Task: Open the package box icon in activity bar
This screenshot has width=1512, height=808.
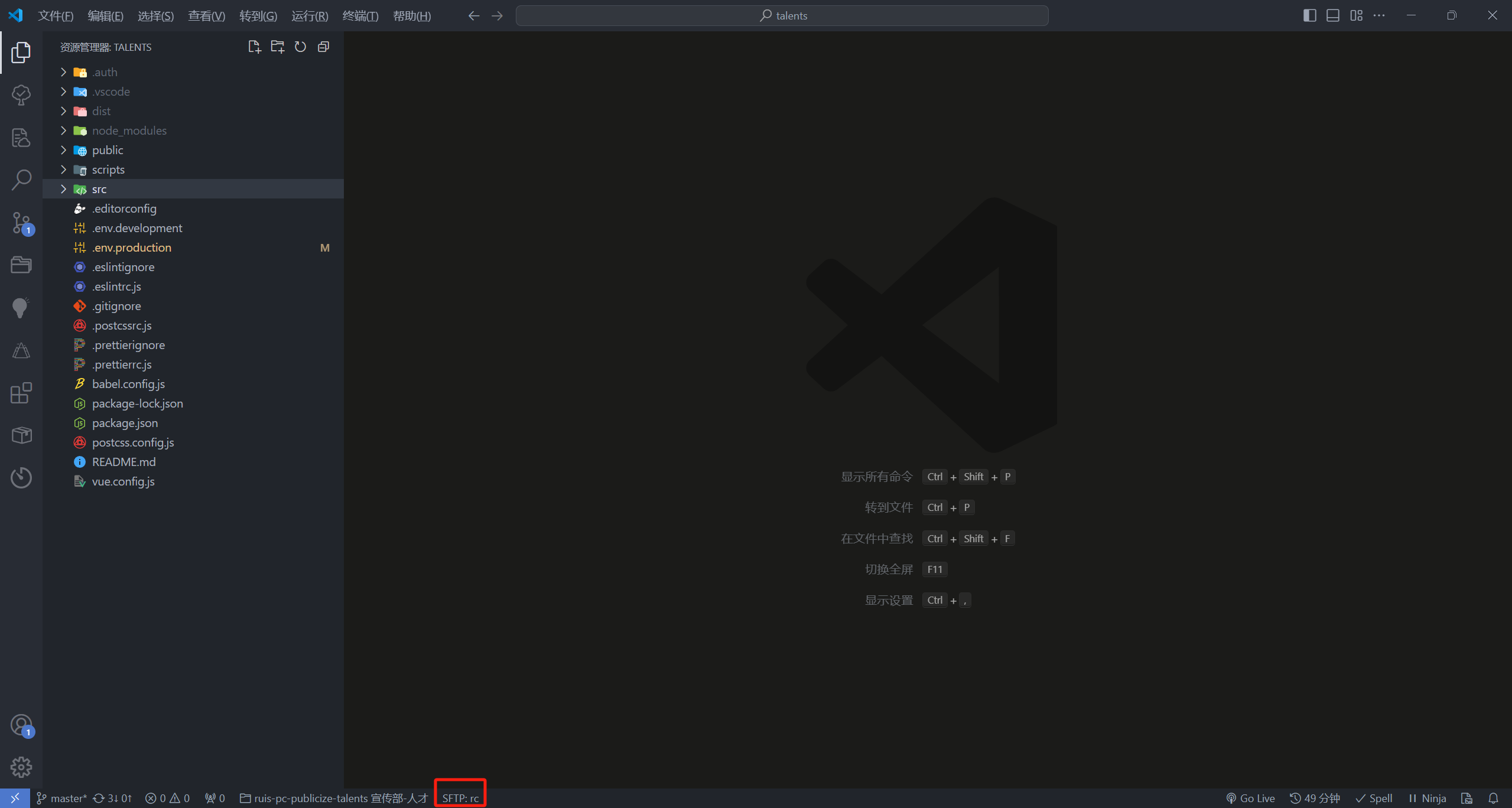Action: (x=21, y=435)
